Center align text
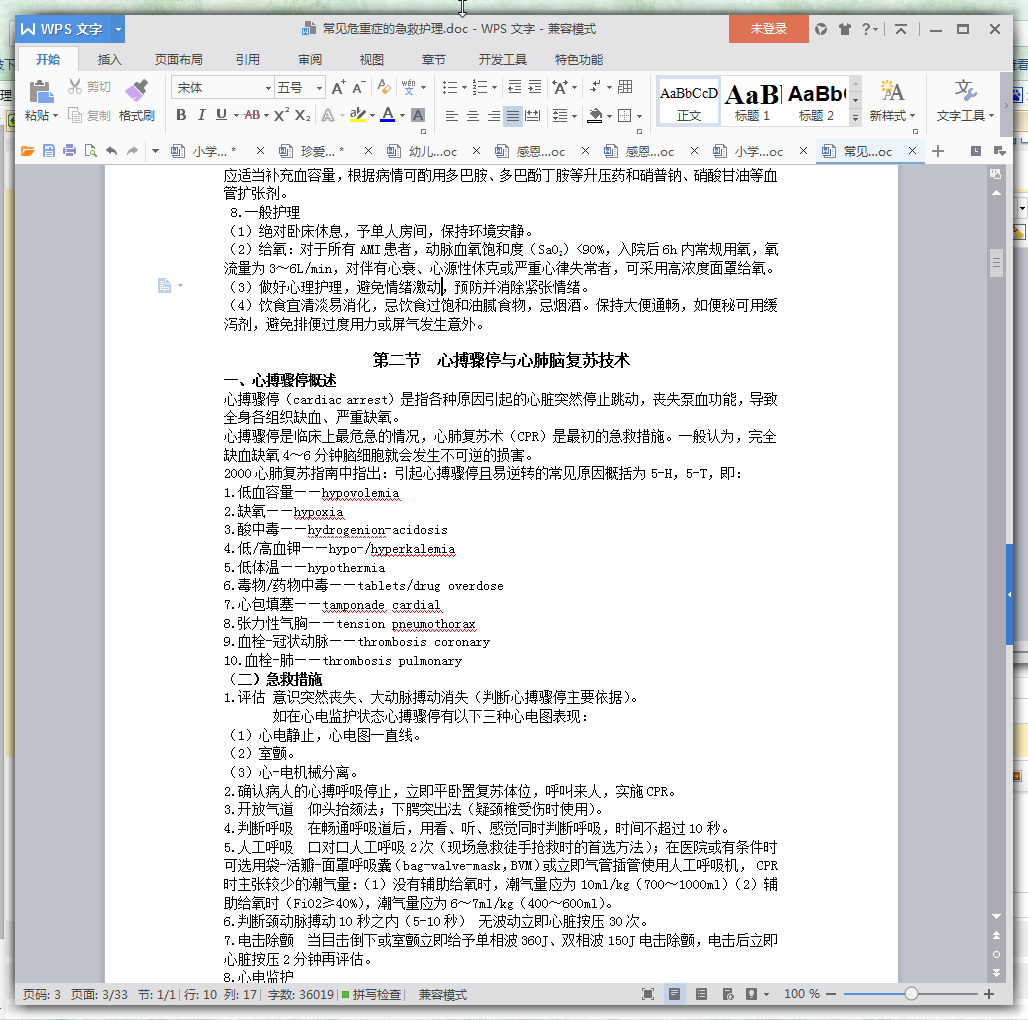 click(473, 116)
